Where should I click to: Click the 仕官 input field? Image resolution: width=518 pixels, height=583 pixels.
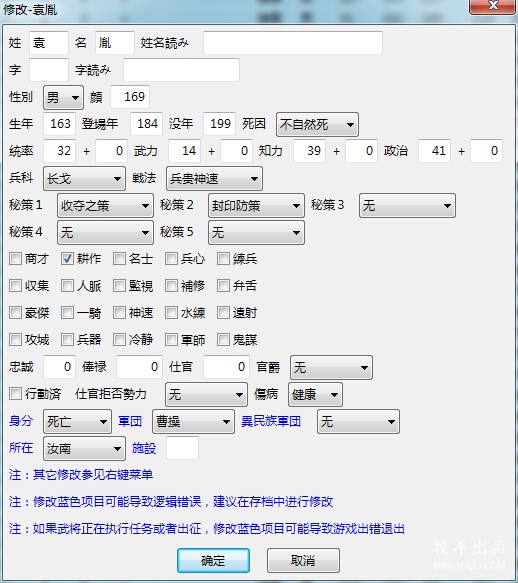click(226, 367)
